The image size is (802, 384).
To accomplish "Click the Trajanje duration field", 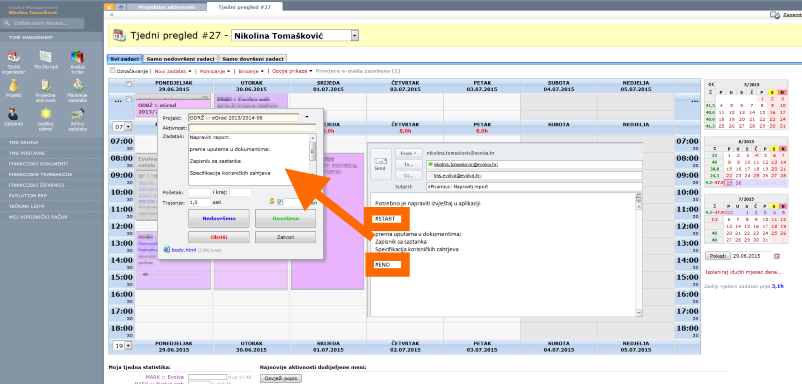I will 199,202.
